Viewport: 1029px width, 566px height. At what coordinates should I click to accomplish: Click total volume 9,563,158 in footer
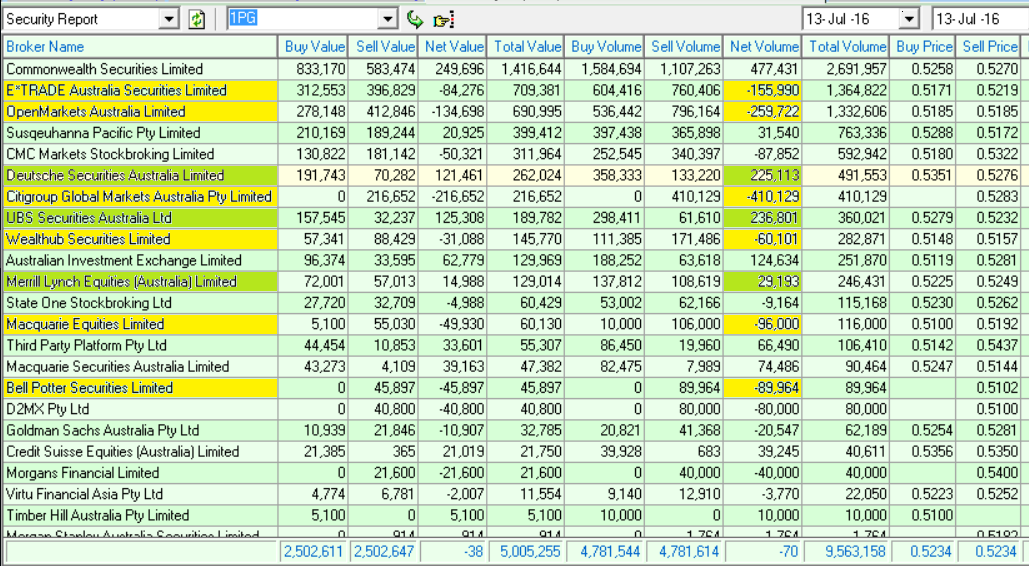pyautogui.click(x=847, y=552)
